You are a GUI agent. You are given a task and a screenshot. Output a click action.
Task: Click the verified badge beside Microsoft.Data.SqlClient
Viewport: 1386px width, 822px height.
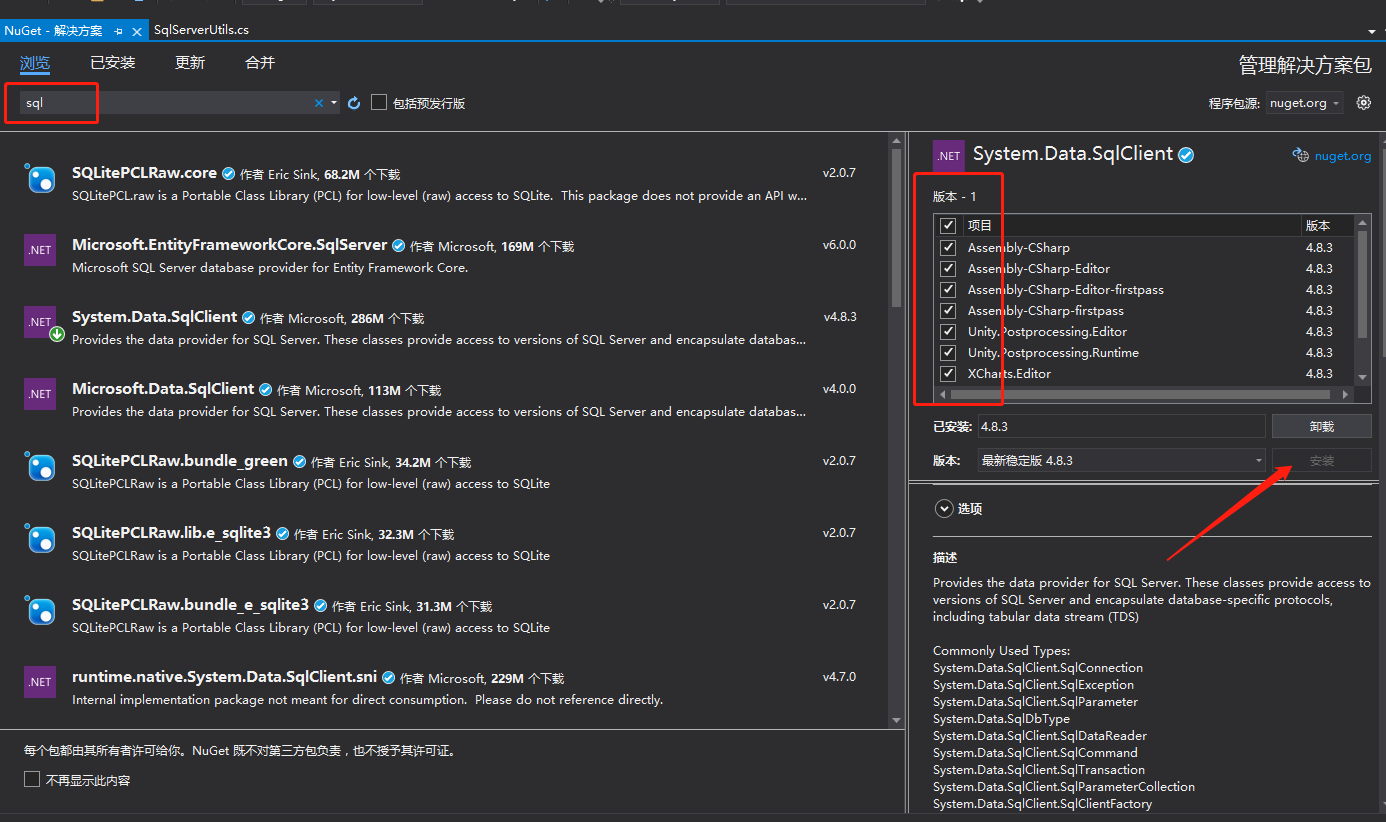click(265, 389)
